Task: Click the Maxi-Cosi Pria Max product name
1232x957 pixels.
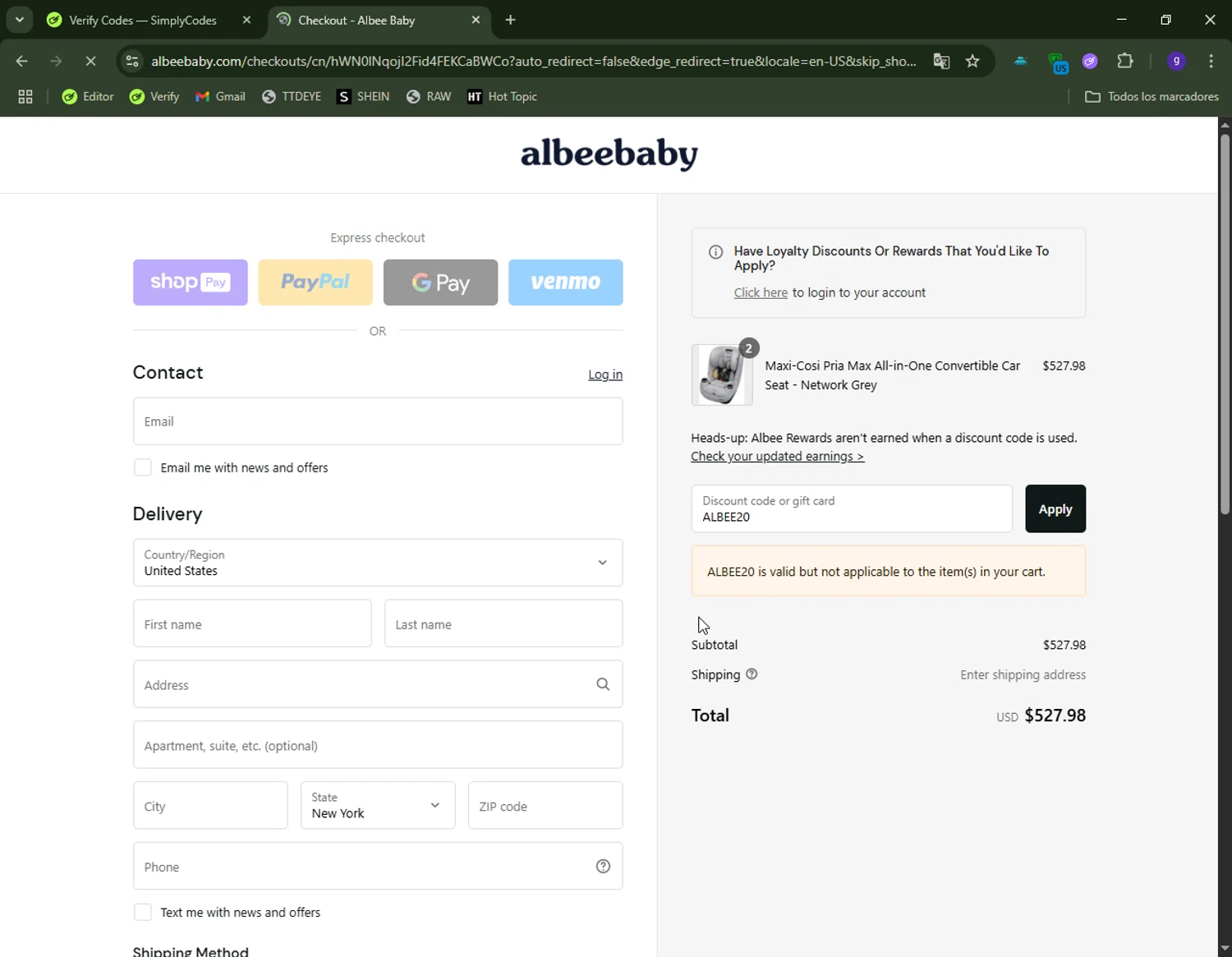Action: (892, 375)
